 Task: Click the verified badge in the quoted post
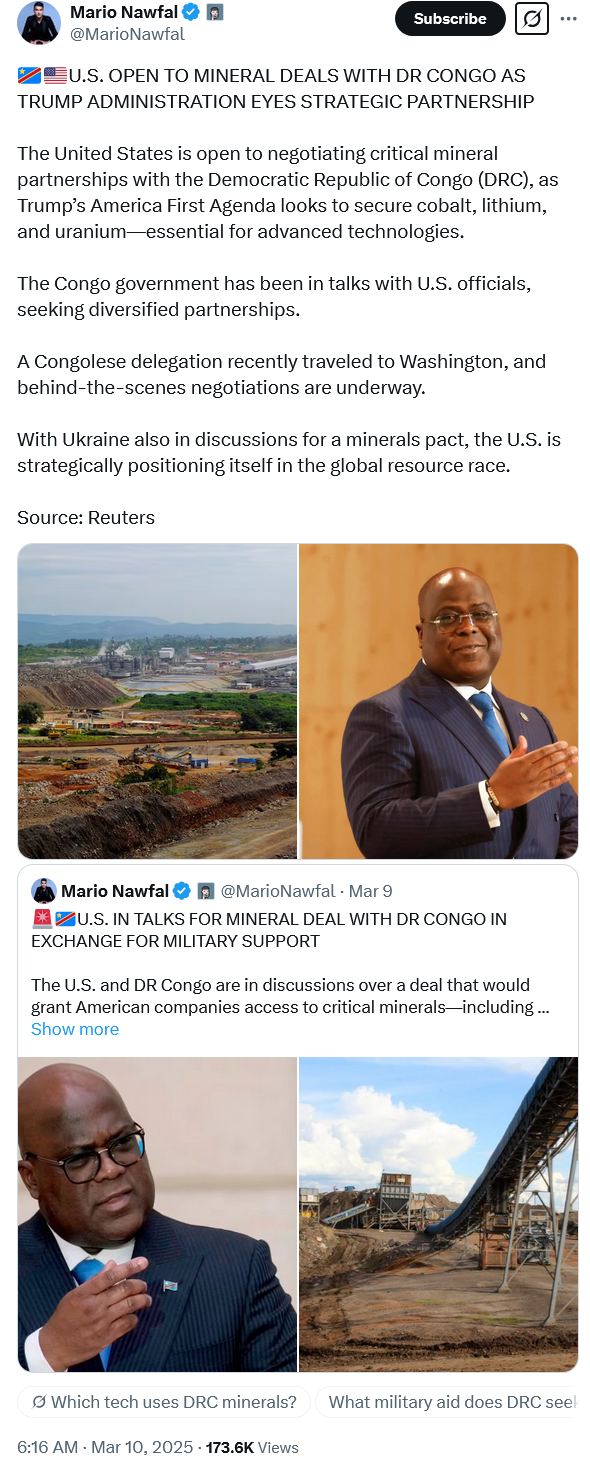[182, 891]
